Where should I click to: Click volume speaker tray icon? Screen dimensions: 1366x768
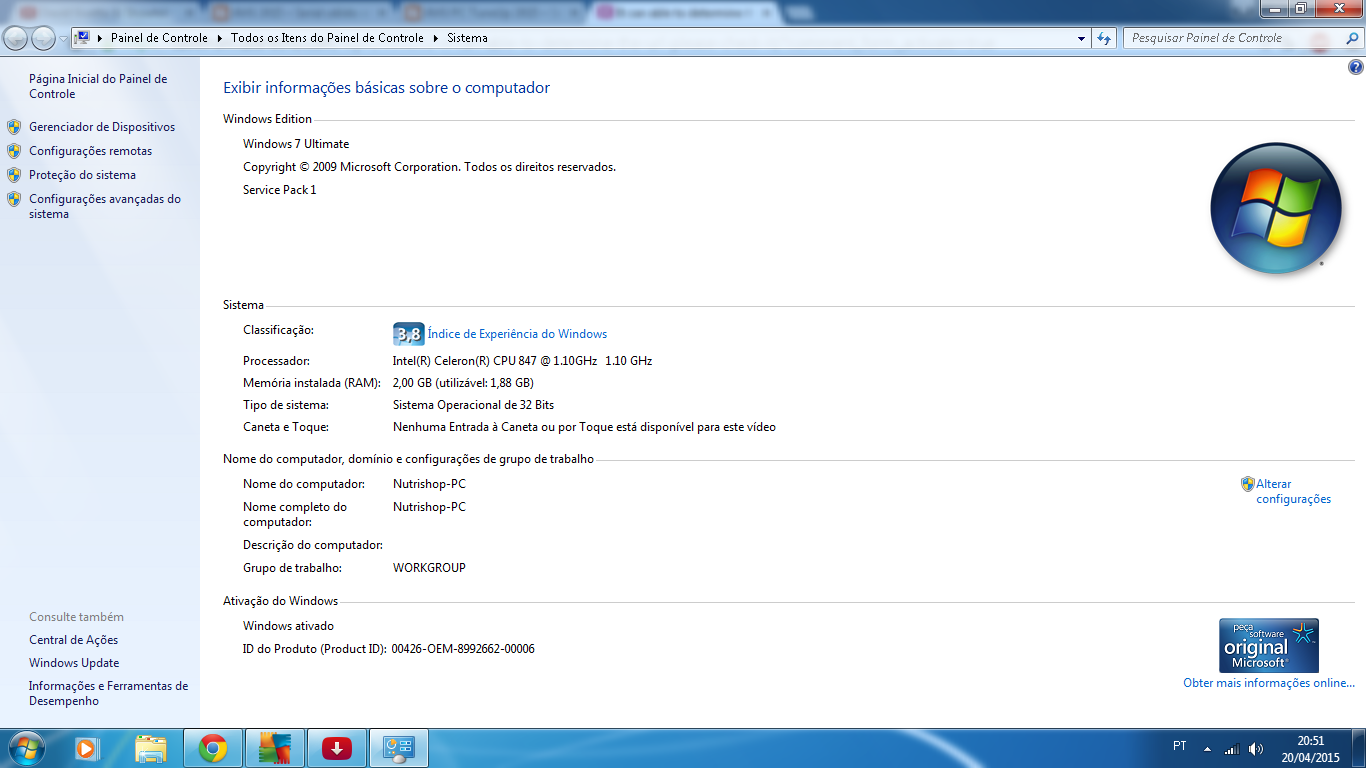click(x=1256, y=748)
